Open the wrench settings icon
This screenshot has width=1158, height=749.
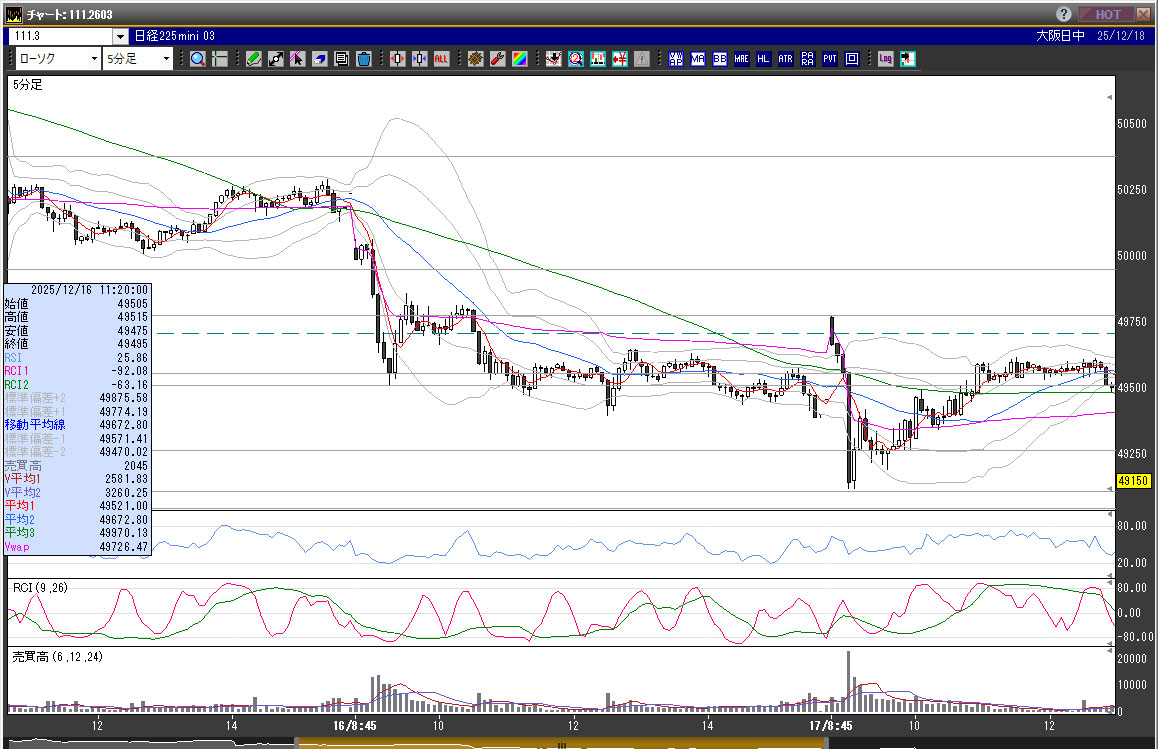click(497, 59)
